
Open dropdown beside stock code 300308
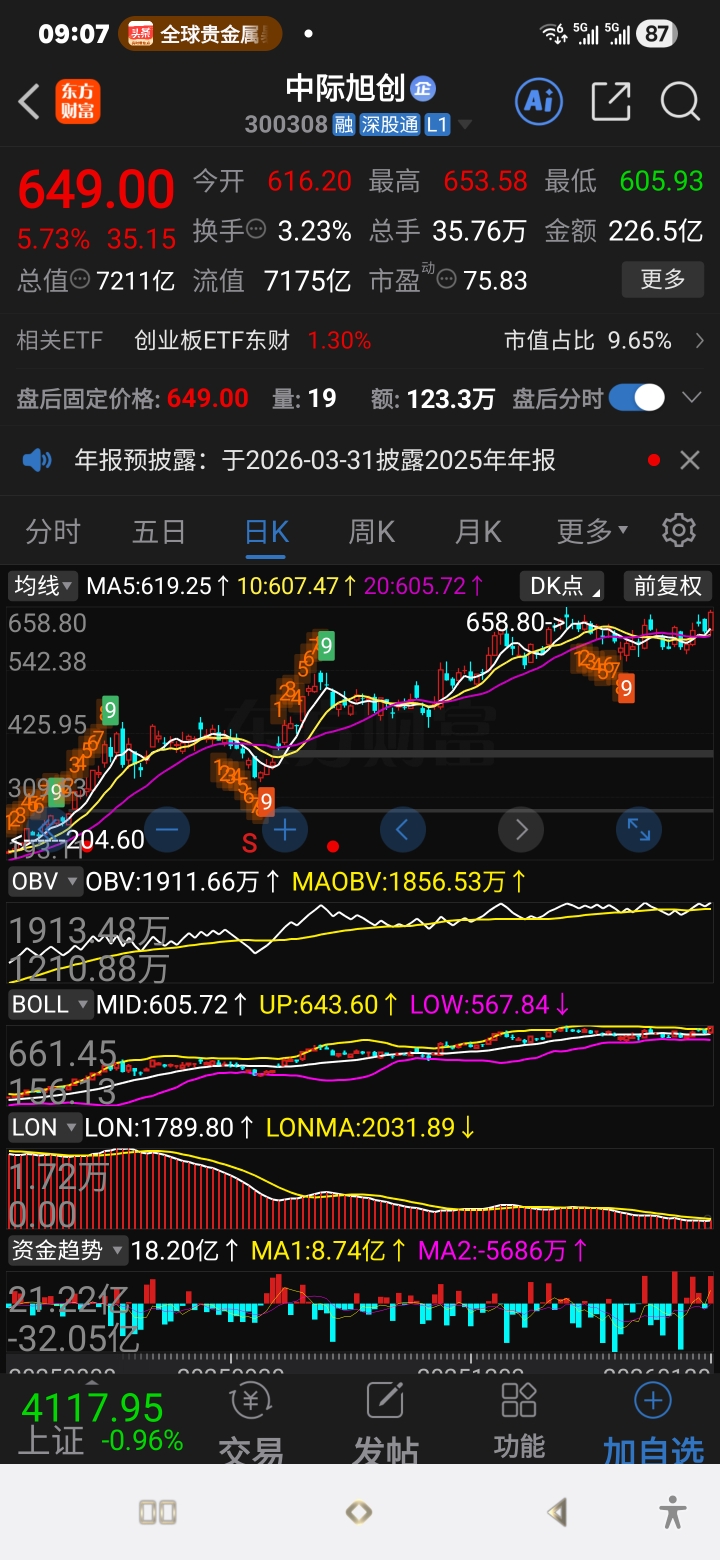[x=464, y=125]
